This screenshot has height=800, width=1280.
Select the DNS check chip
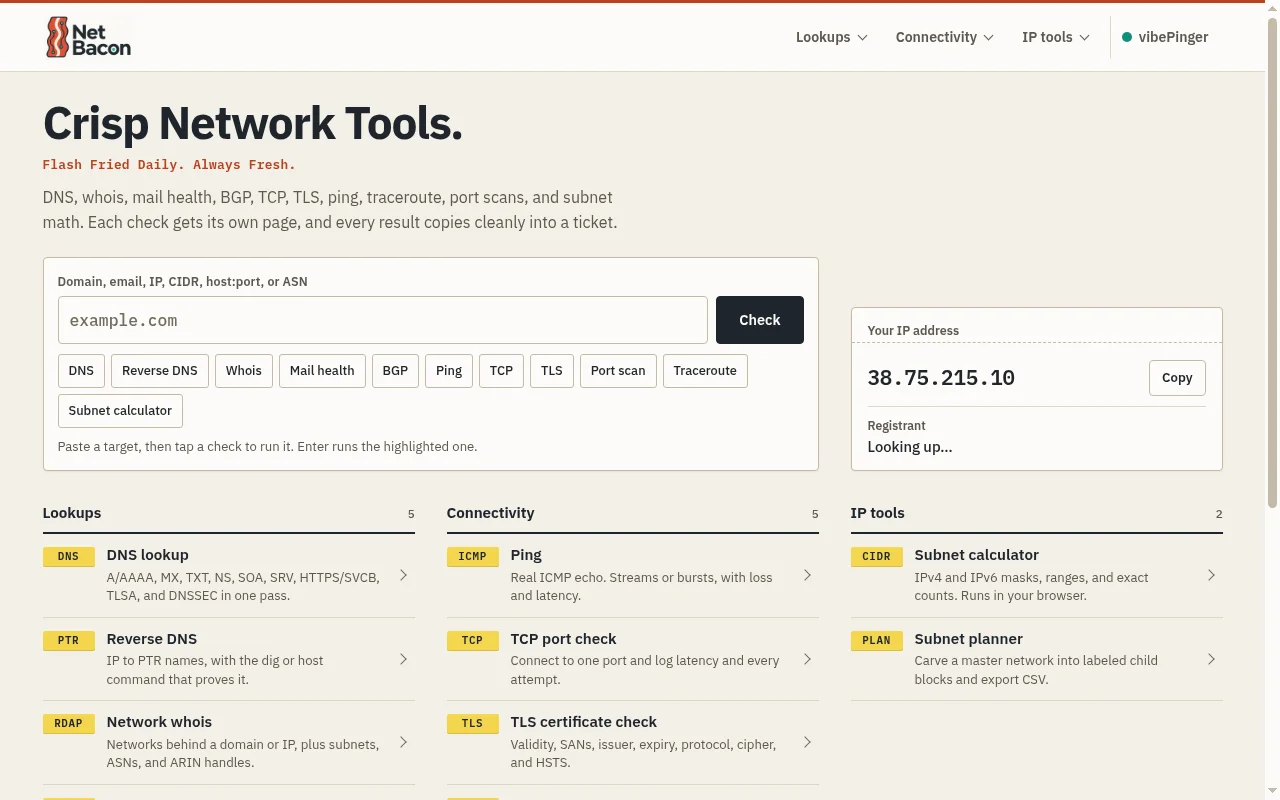pyautogui.click(x=81, y=370)
